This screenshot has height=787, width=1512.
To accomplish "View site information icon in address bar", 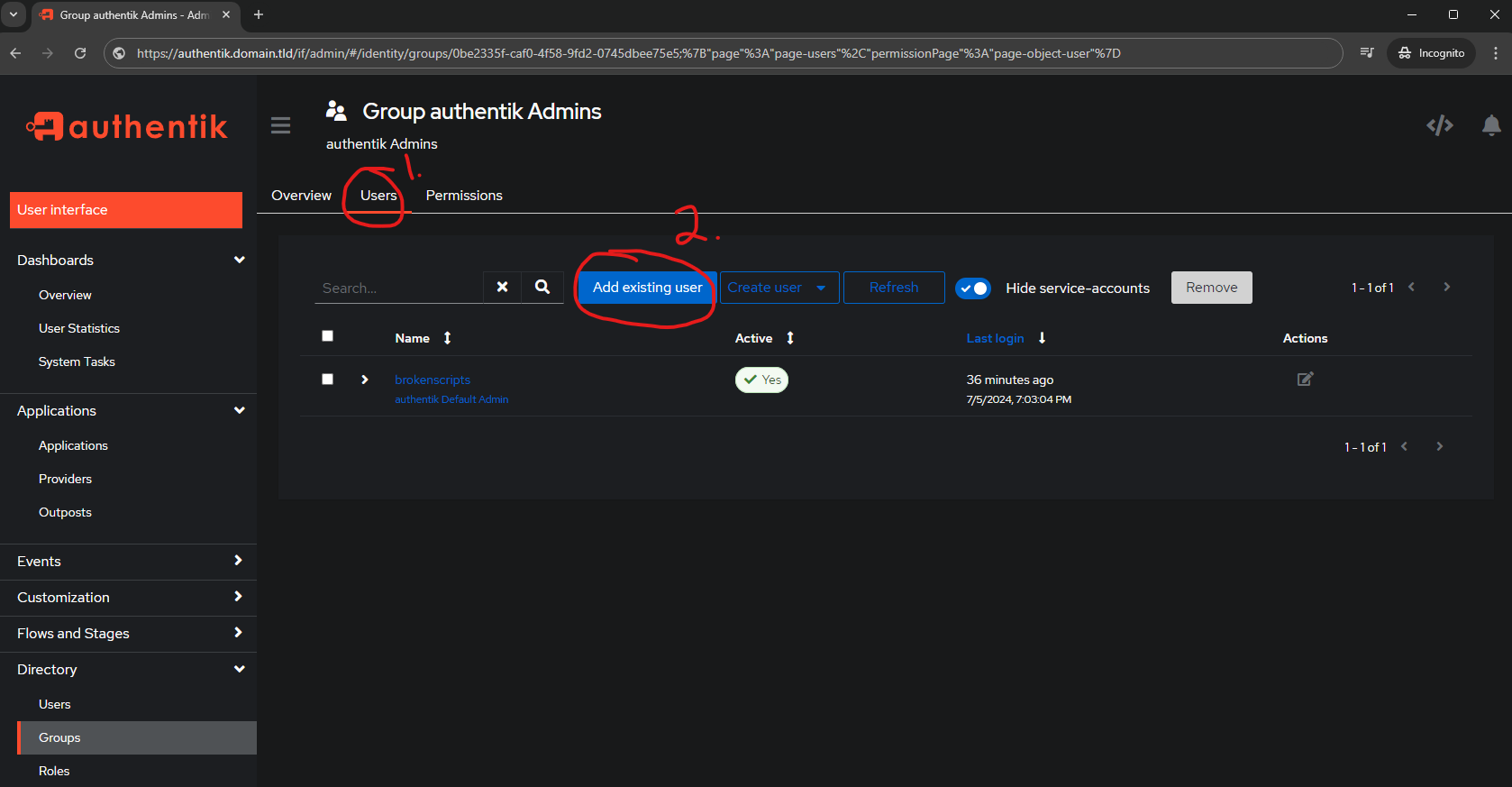I will 119,53.
